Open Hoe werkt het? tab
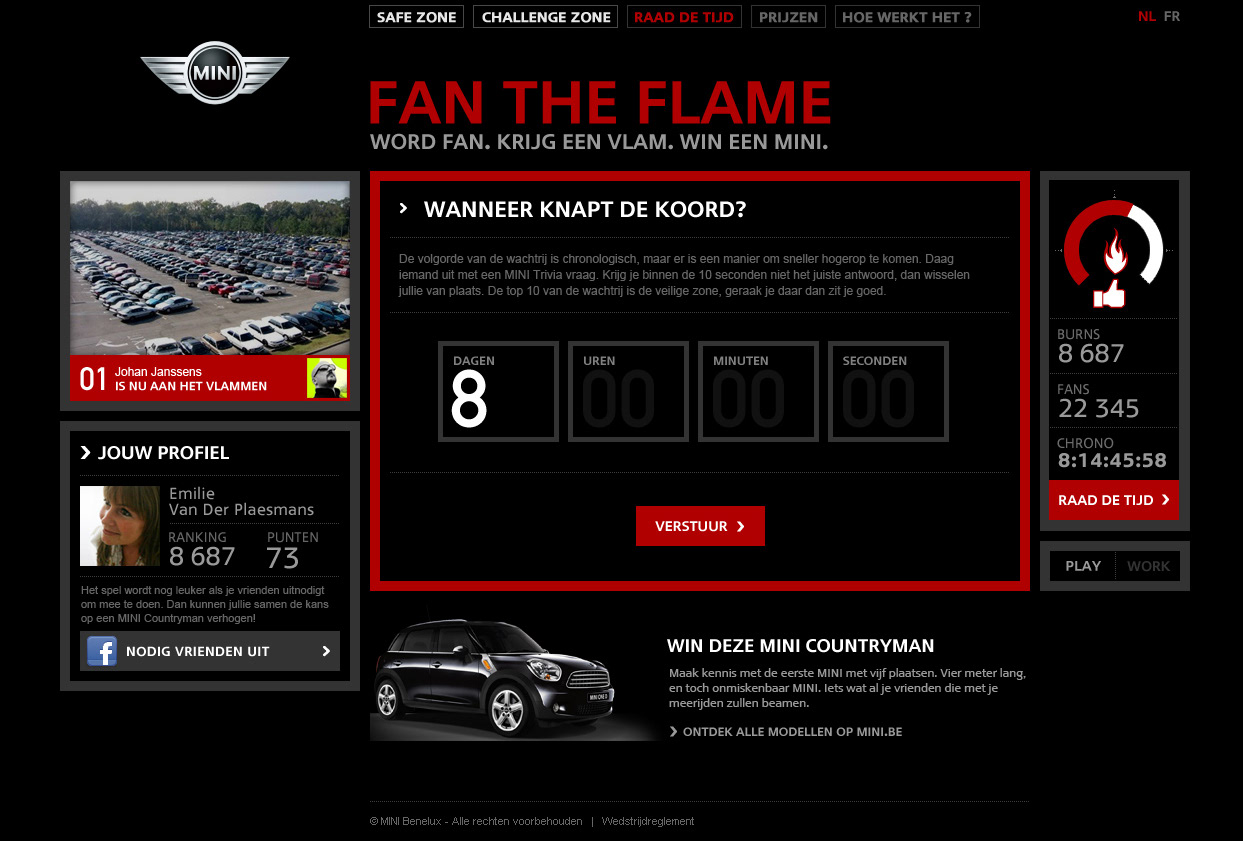The image size is (1243, 841). 907,17
